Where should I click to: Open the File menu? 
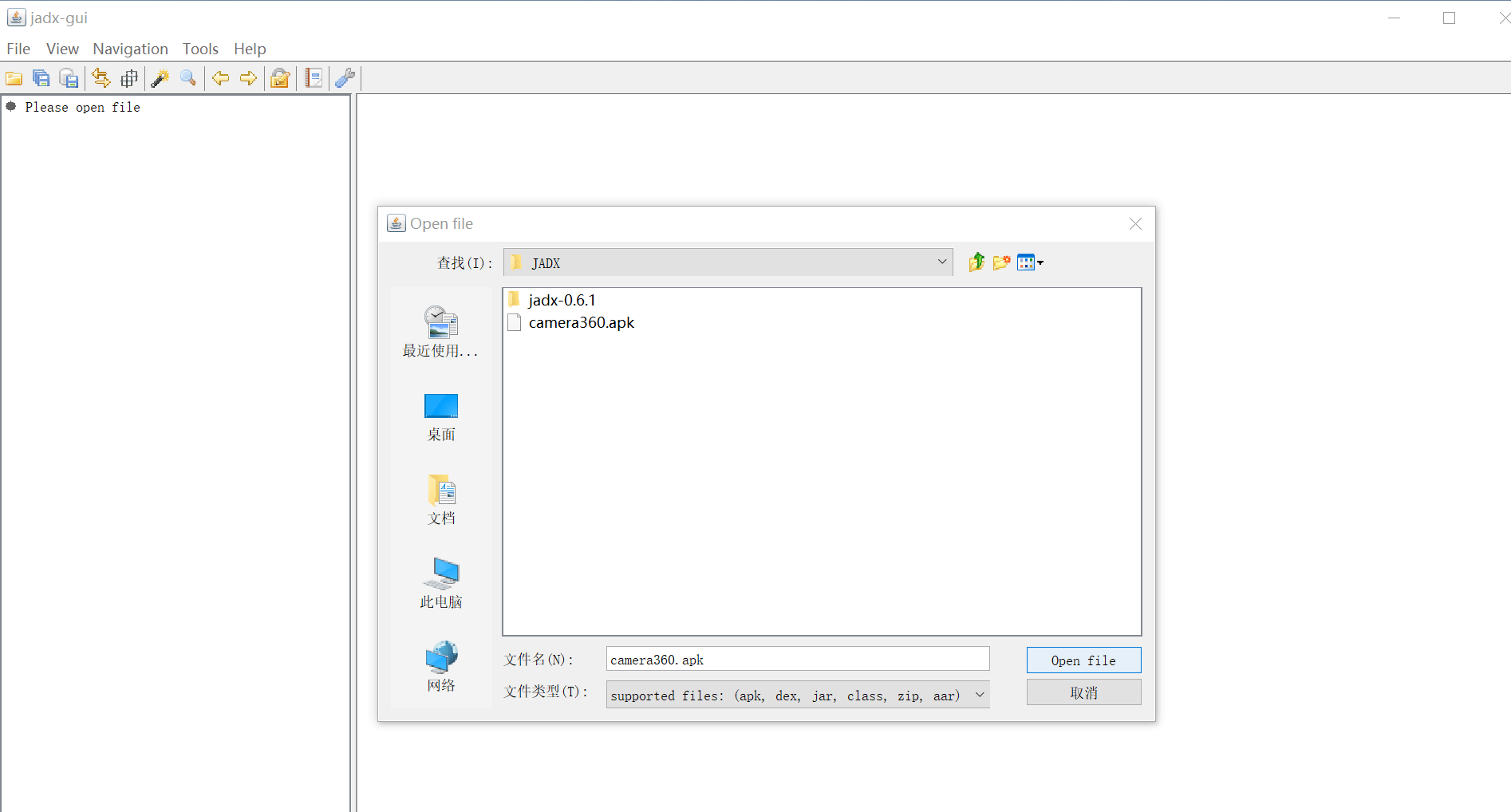pyautogui.click(x=18, y=49)
